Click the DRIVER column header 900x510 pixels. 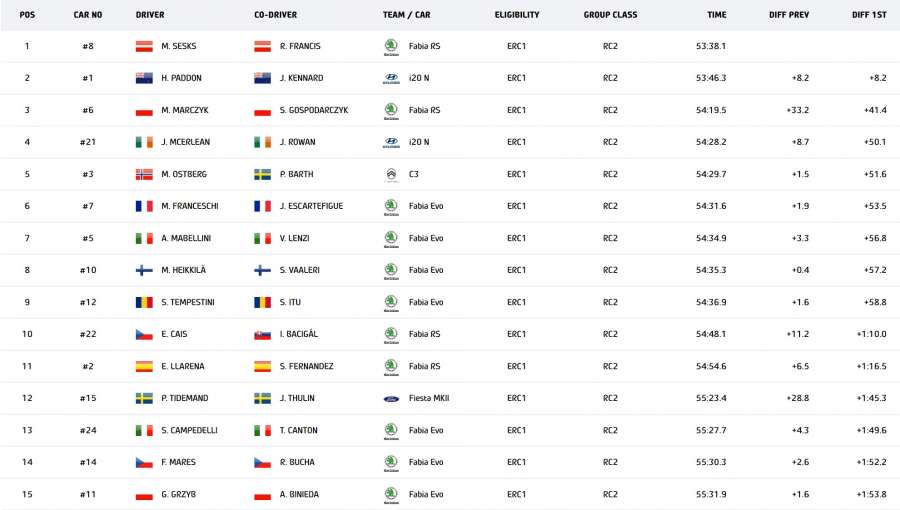coord(150,15)
